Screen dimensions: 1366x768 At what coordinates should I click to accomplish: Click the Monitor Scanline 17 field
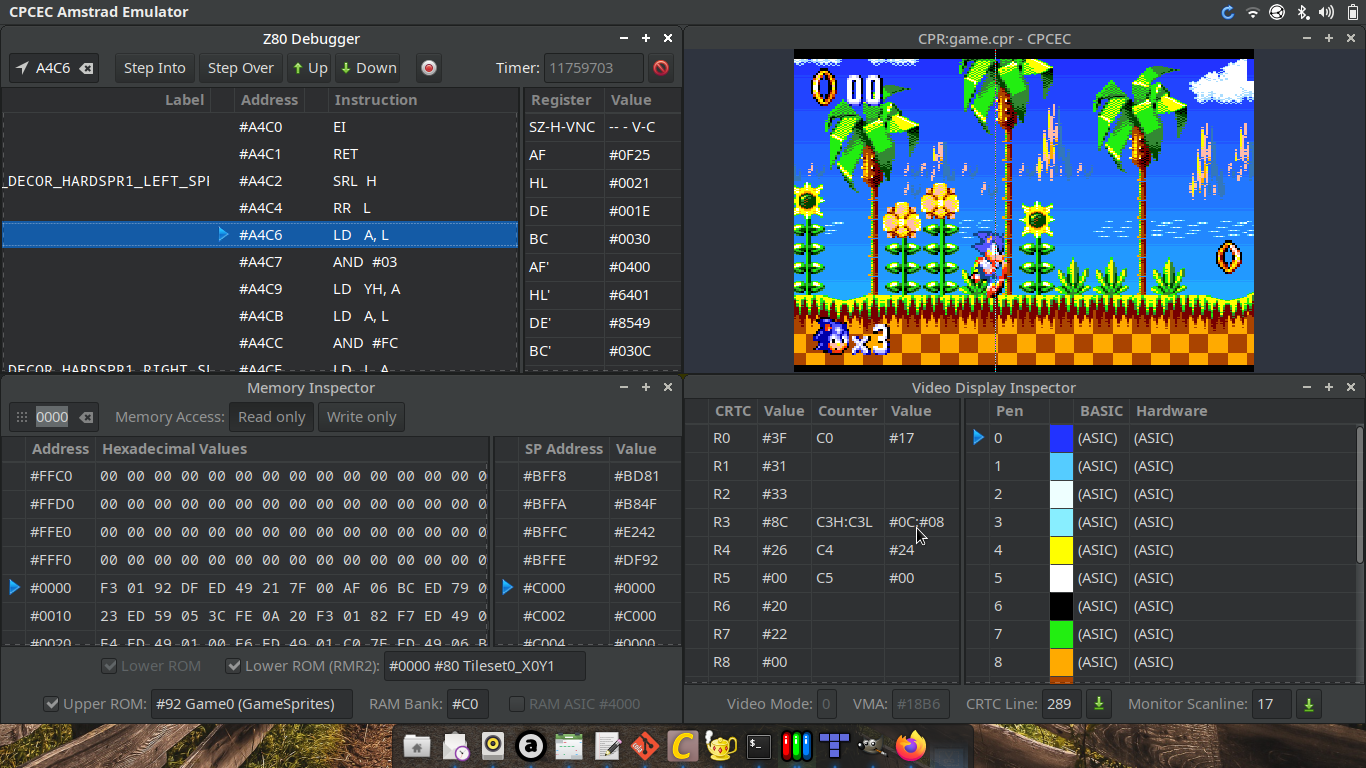pyautogui.click(x=1271, y=704)
